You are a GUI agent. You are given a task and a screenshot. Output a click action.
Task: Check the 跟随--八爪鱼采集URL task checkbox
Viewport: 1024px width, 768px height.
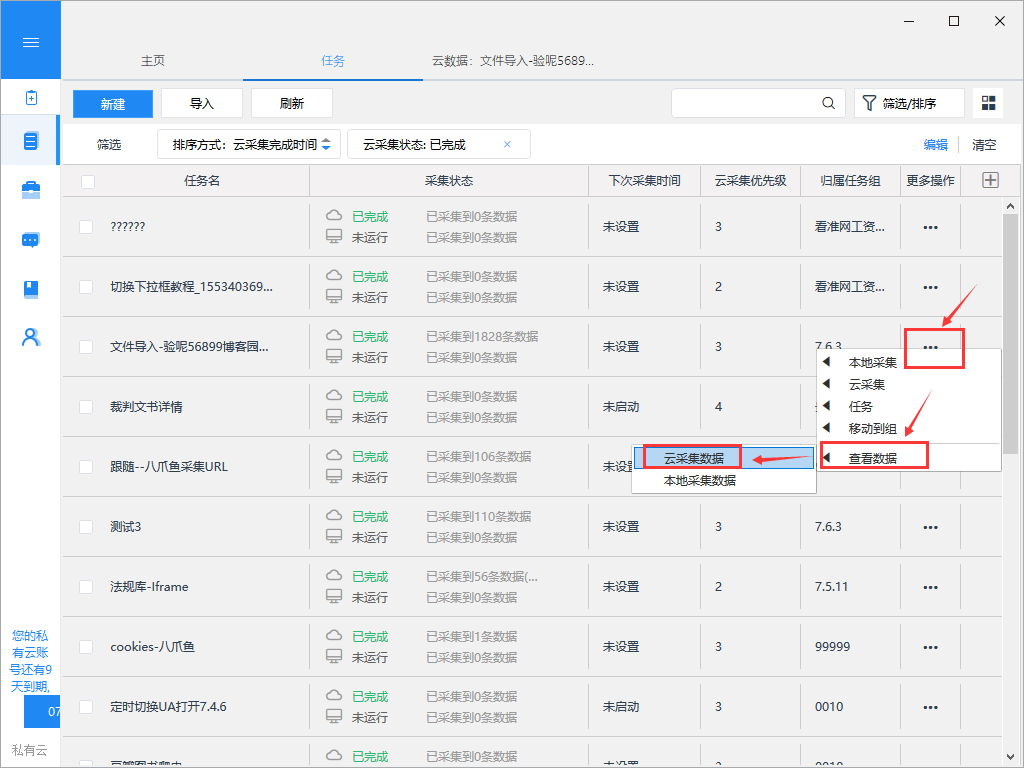86,467
